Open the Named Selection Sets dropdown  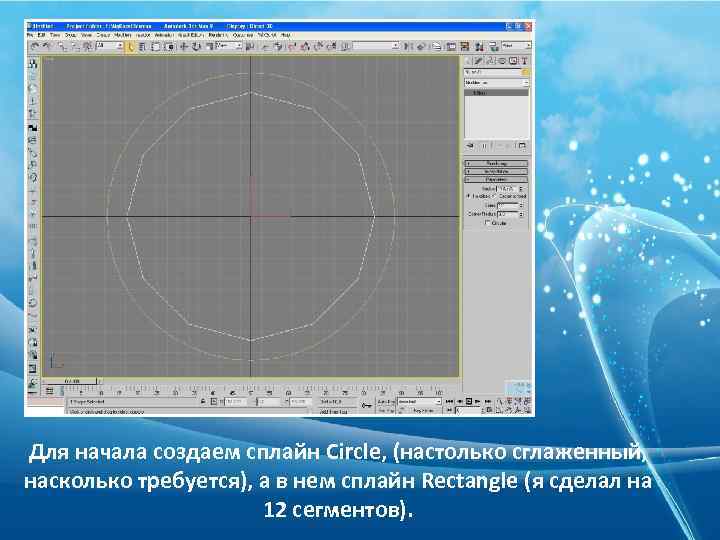376,45
